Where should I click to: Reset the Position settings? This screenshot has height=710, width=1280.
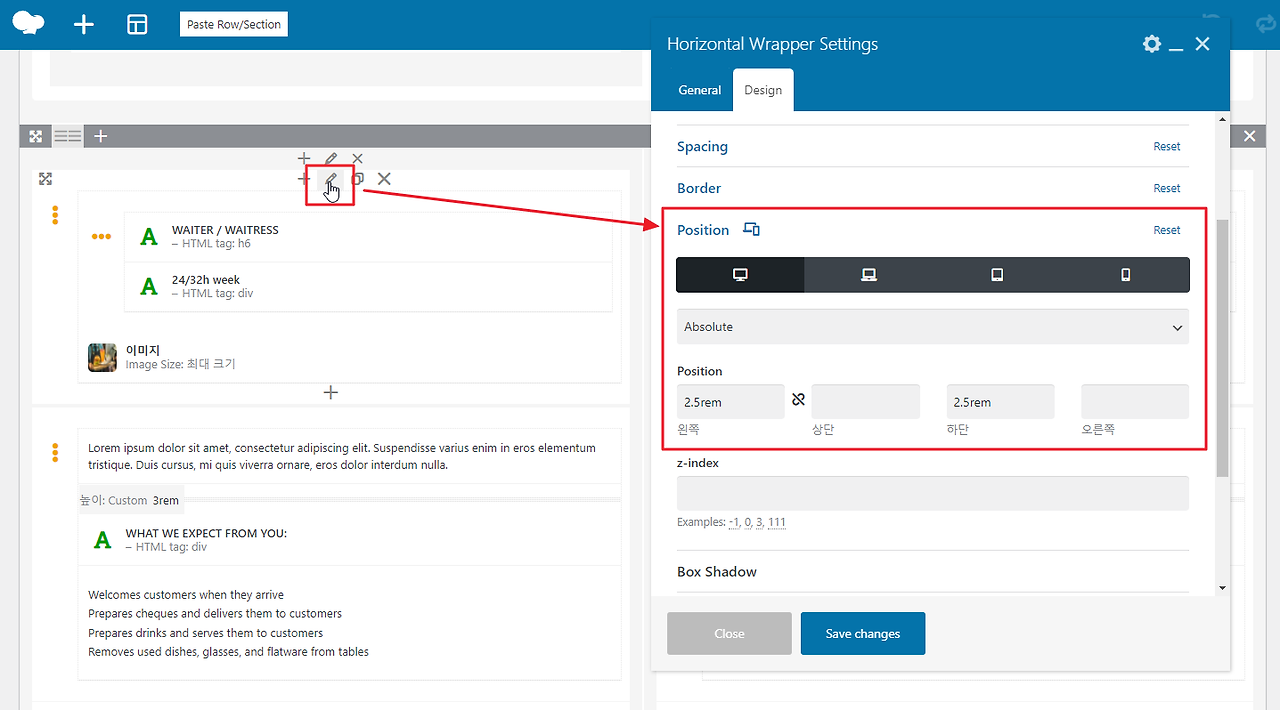pyautogui.click(x=1167, y=230)
